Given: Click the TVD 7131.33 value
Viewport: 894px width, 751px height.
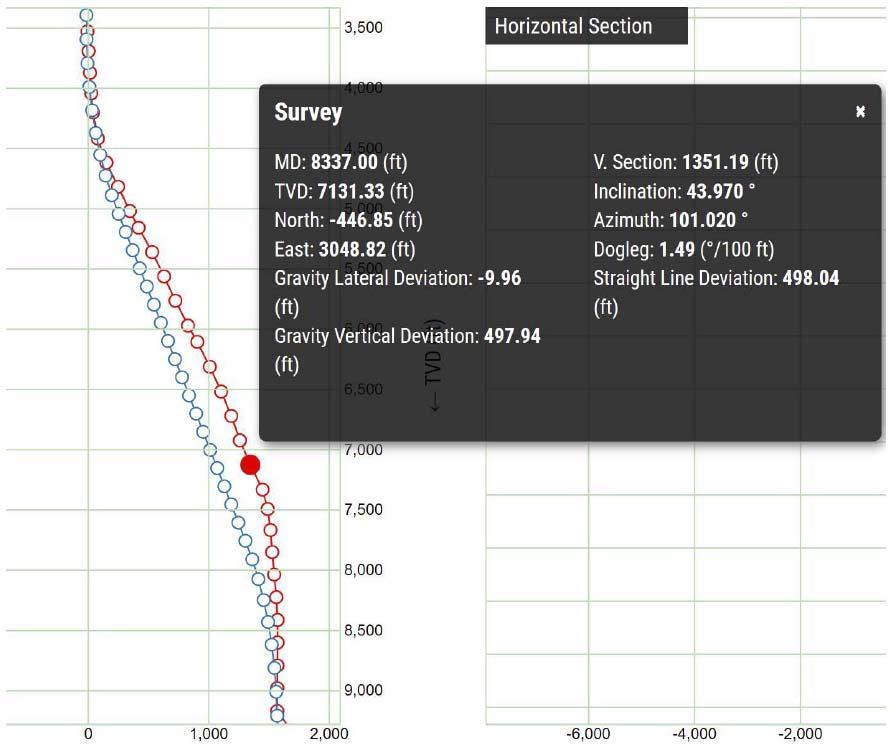Looking at the screenshot, I should (351, 191).
